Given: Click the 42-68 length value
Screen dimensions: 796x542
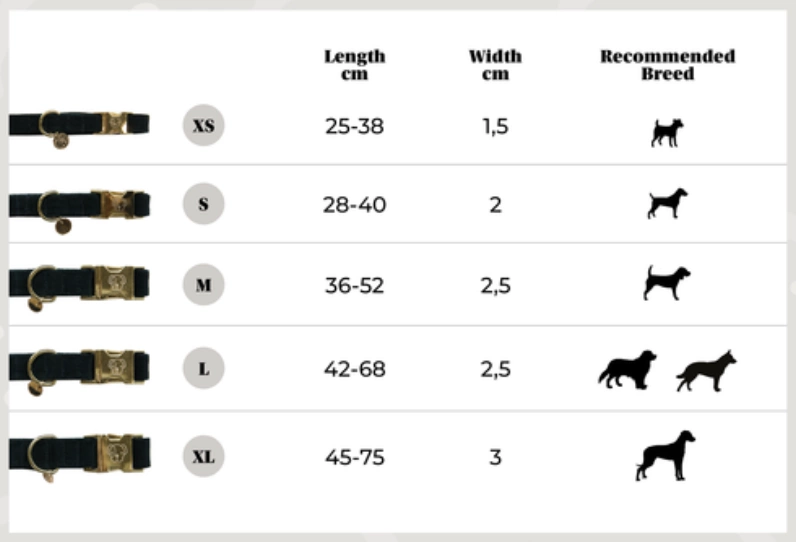Looking at the screenshot, I should coord(354,369).
